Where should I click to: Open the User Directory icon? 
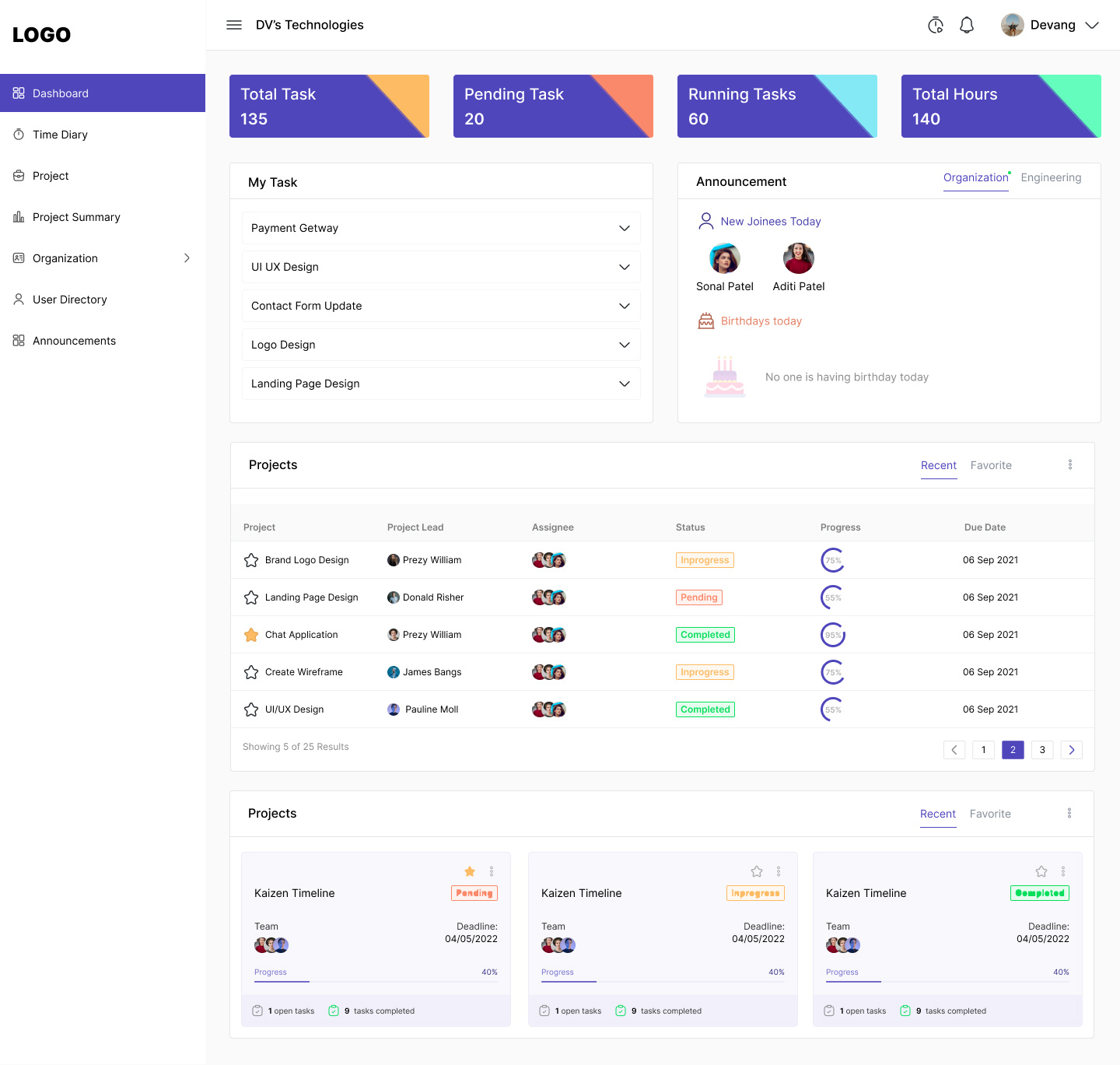(x=19, y=300)
